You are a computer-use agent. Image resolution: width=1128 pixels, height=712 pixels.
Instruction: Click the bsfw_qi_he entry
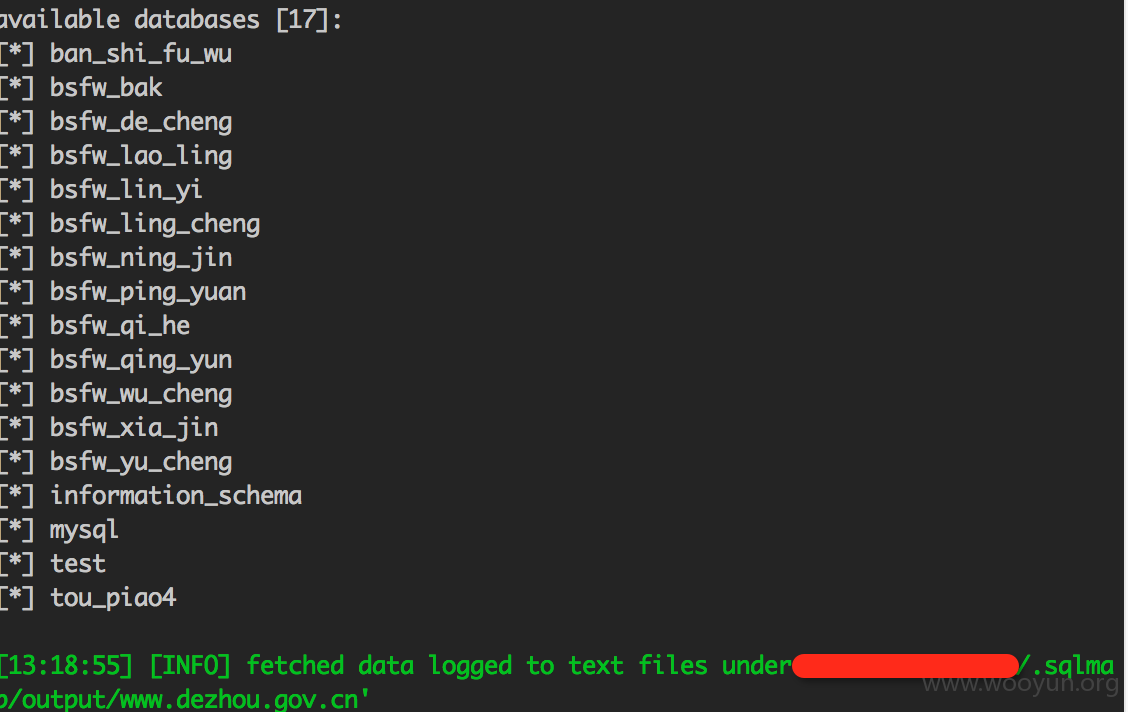pos(119,326)
